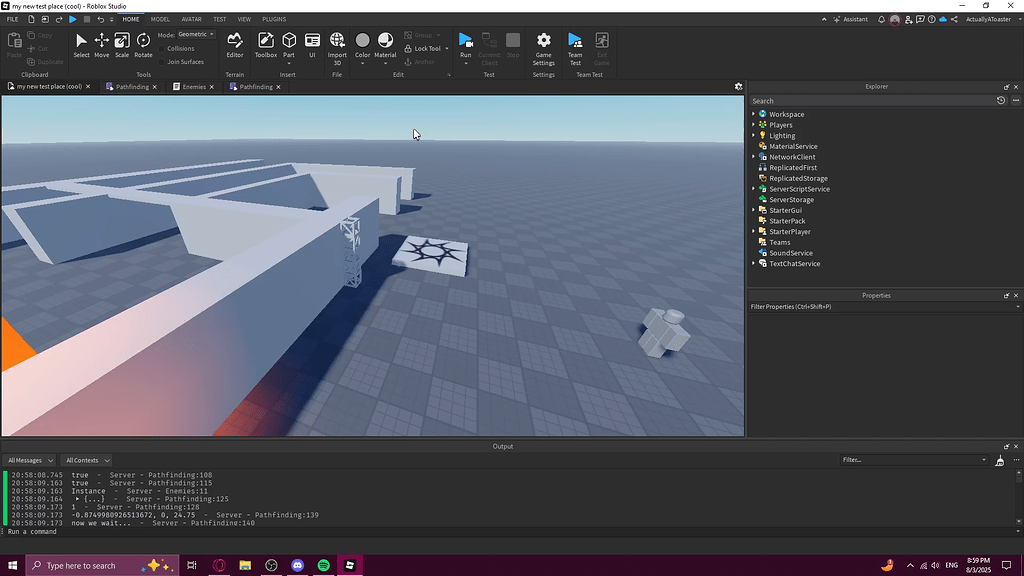Pick the Select tool
1024x576 pixels.
(x=81, y=46)
